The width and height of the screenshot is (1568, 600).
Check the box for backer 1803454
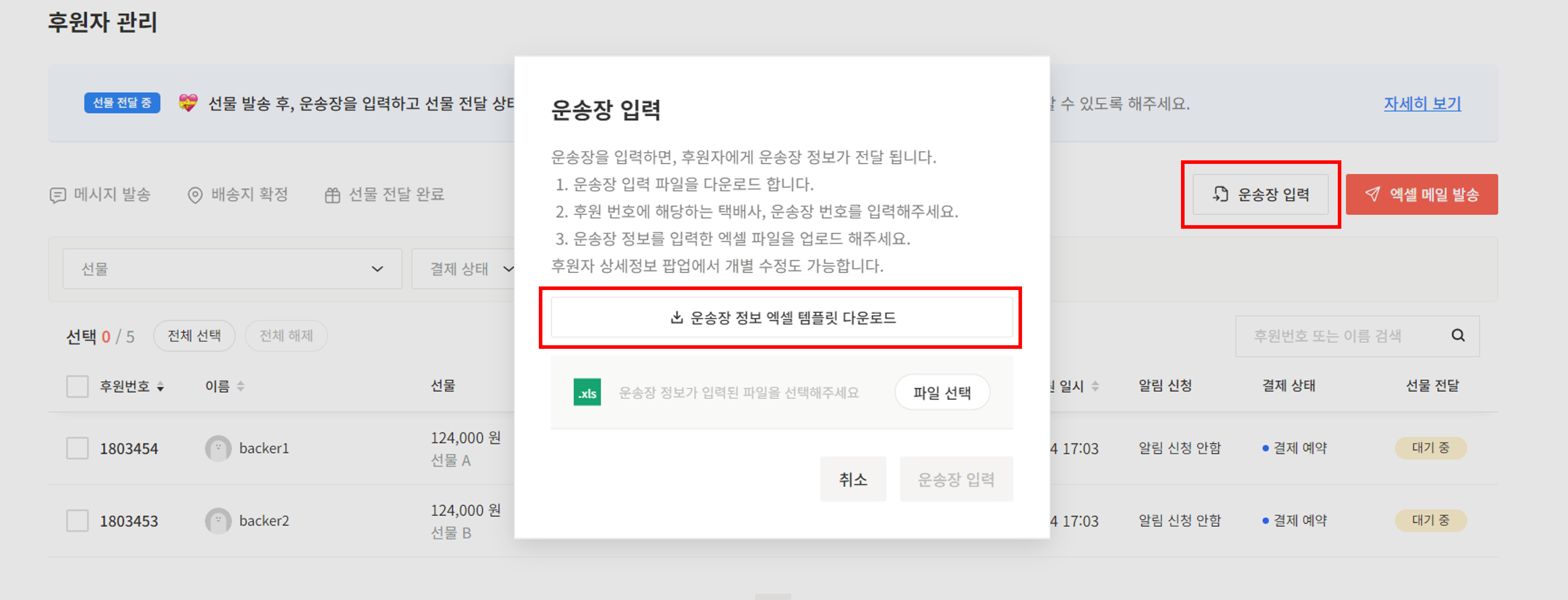point(77,449)
